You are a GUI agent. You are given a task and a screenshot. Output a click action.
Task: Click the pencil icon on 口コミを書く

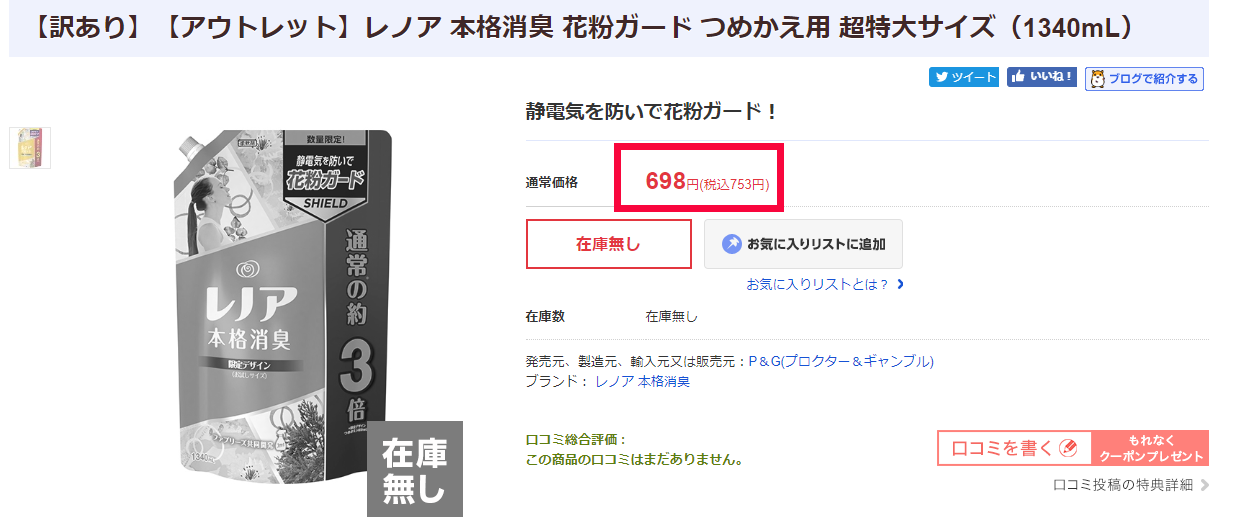pos(1068,448)
